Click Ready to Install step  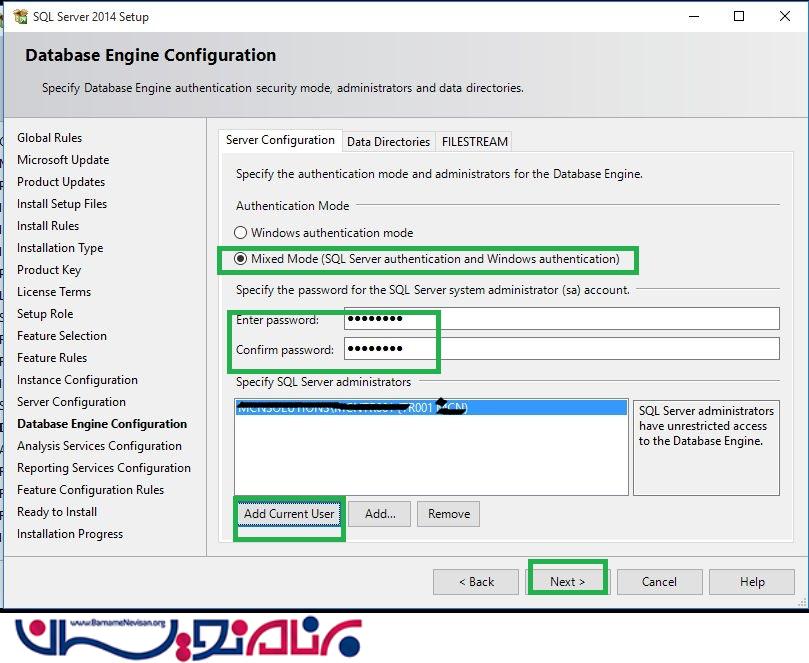[57, 512]
